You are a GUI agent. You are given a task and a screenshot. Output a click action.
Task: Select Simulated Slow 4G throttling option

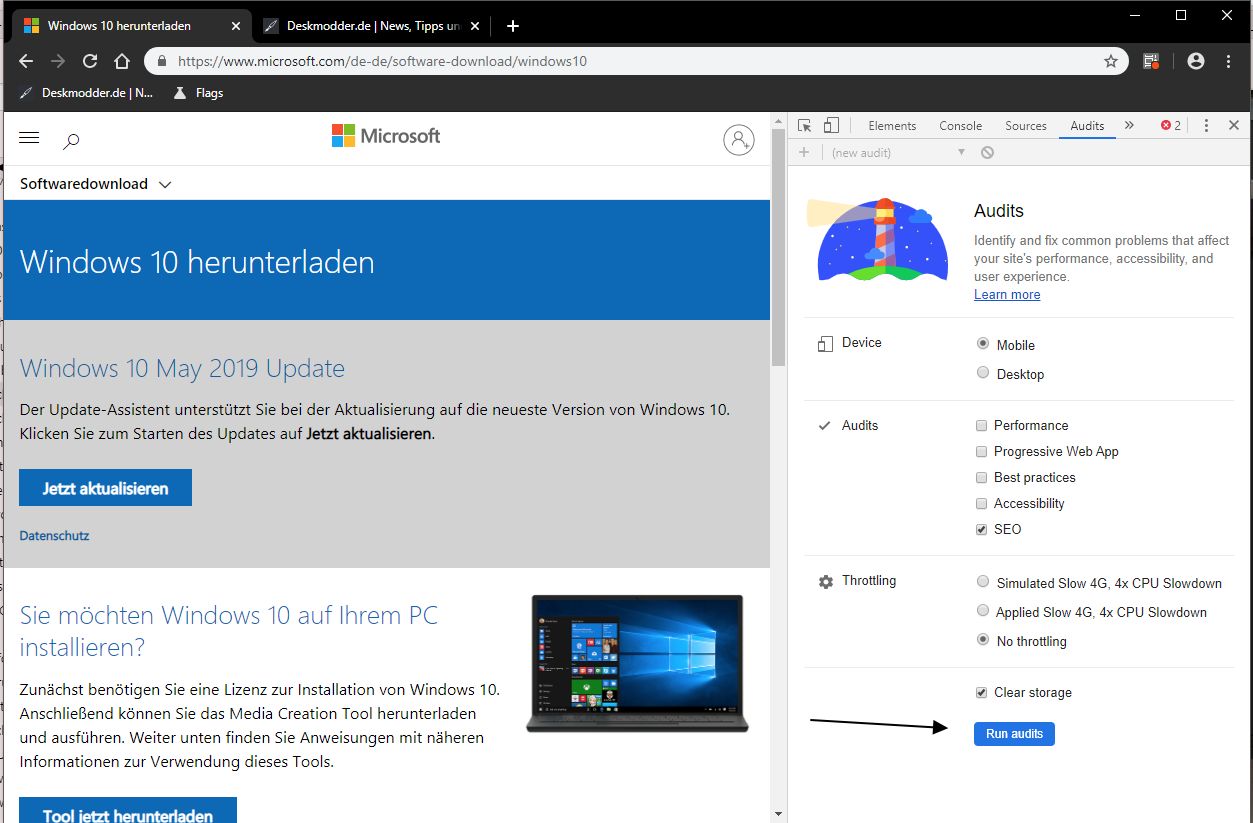pyautogui.click(x=983, y=582)
